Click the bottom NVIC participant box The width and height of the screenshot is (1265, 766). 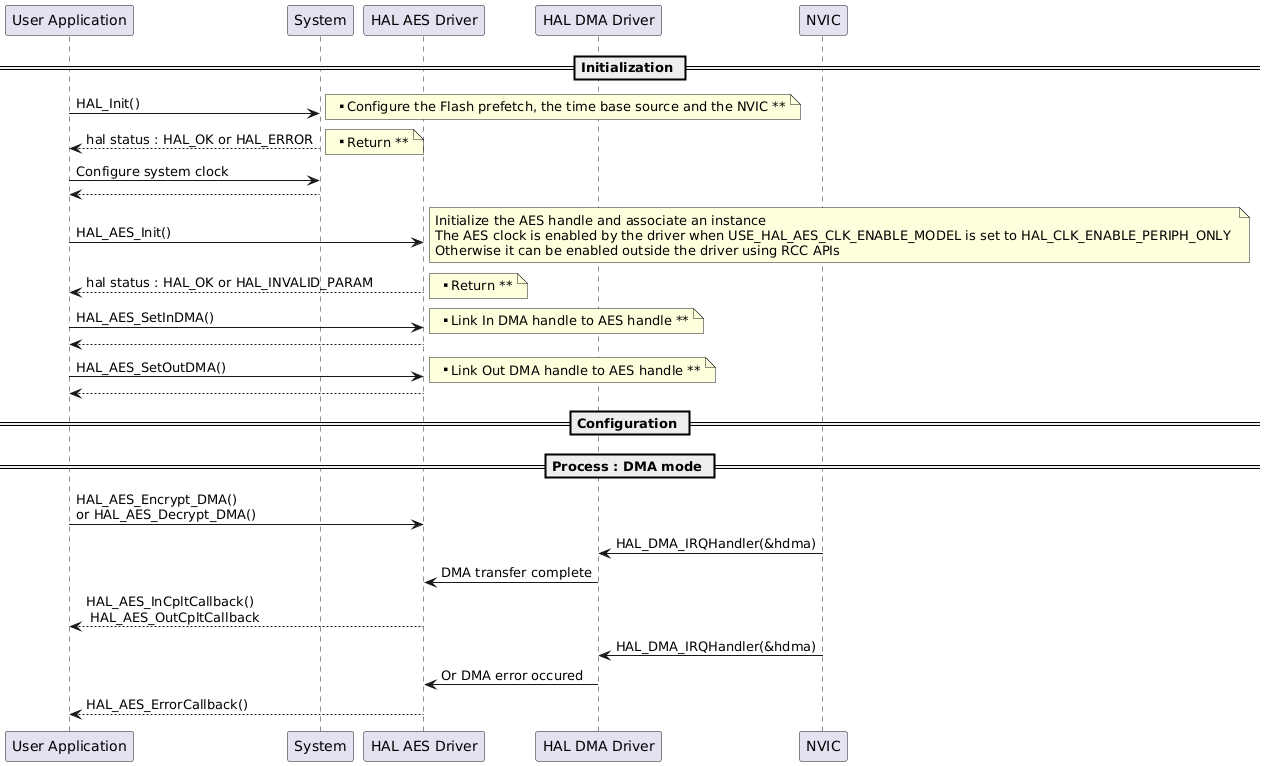(822, 746)
